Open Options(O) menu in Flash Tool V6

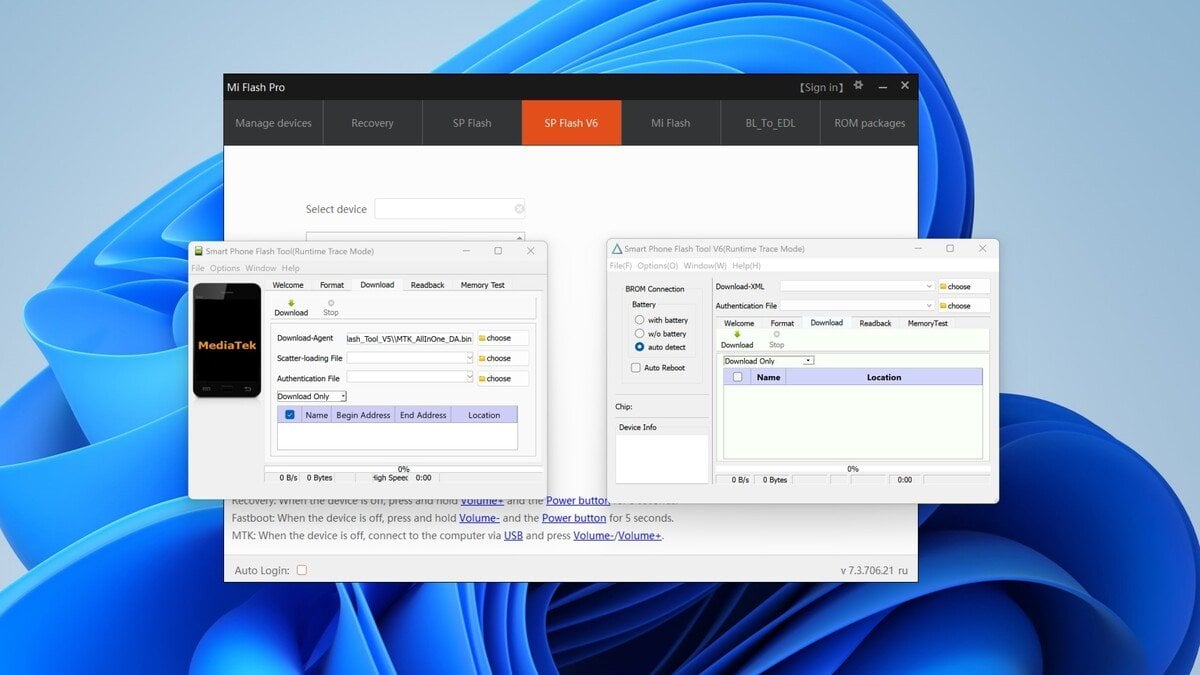click(658, 265)
